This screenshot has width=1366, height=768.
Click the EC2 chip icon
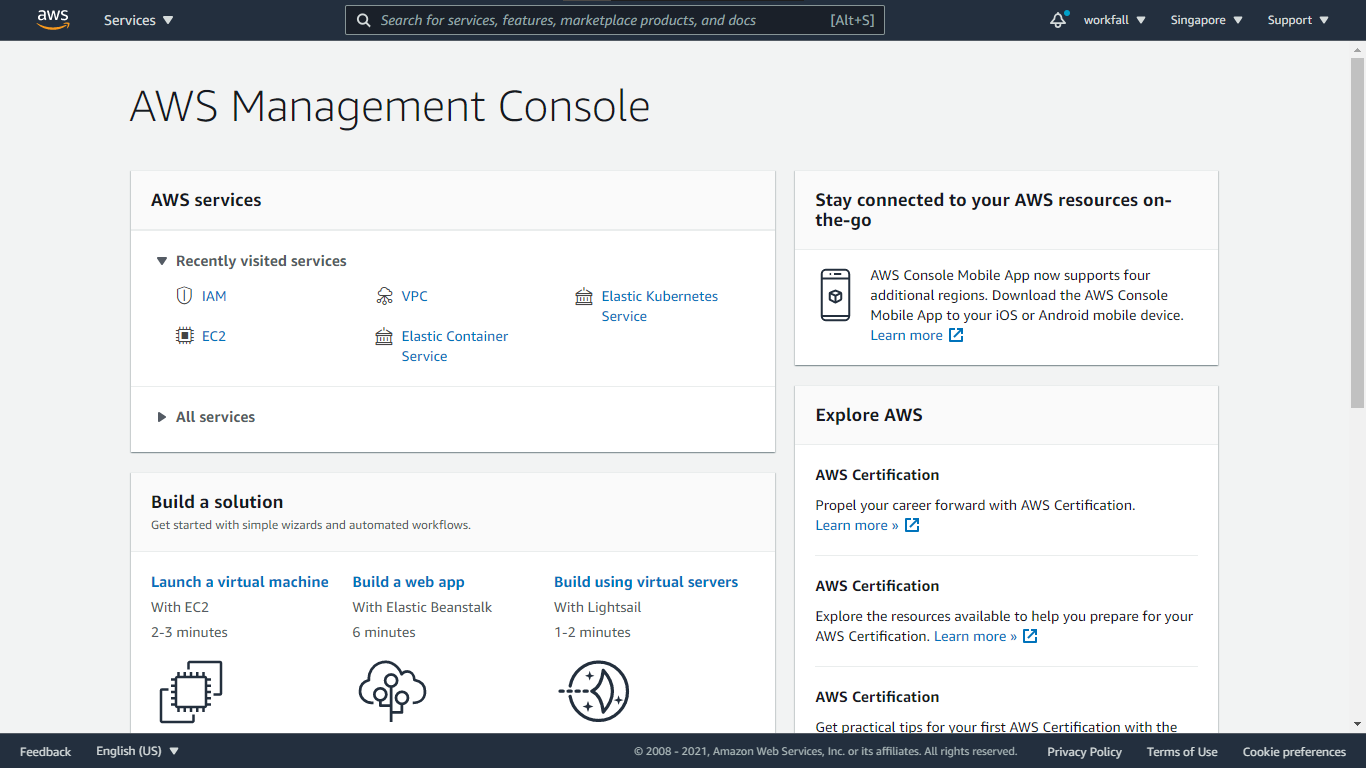[184, 336]
